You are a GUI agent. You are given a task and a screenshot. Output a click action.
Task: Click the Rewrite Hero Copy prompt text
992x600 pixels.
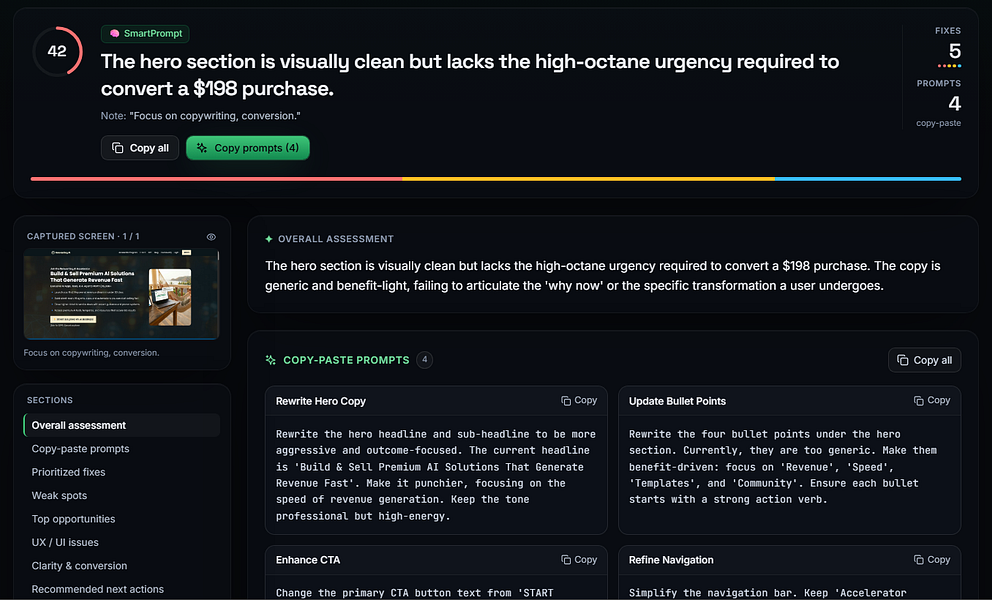[x=436, y=475]
